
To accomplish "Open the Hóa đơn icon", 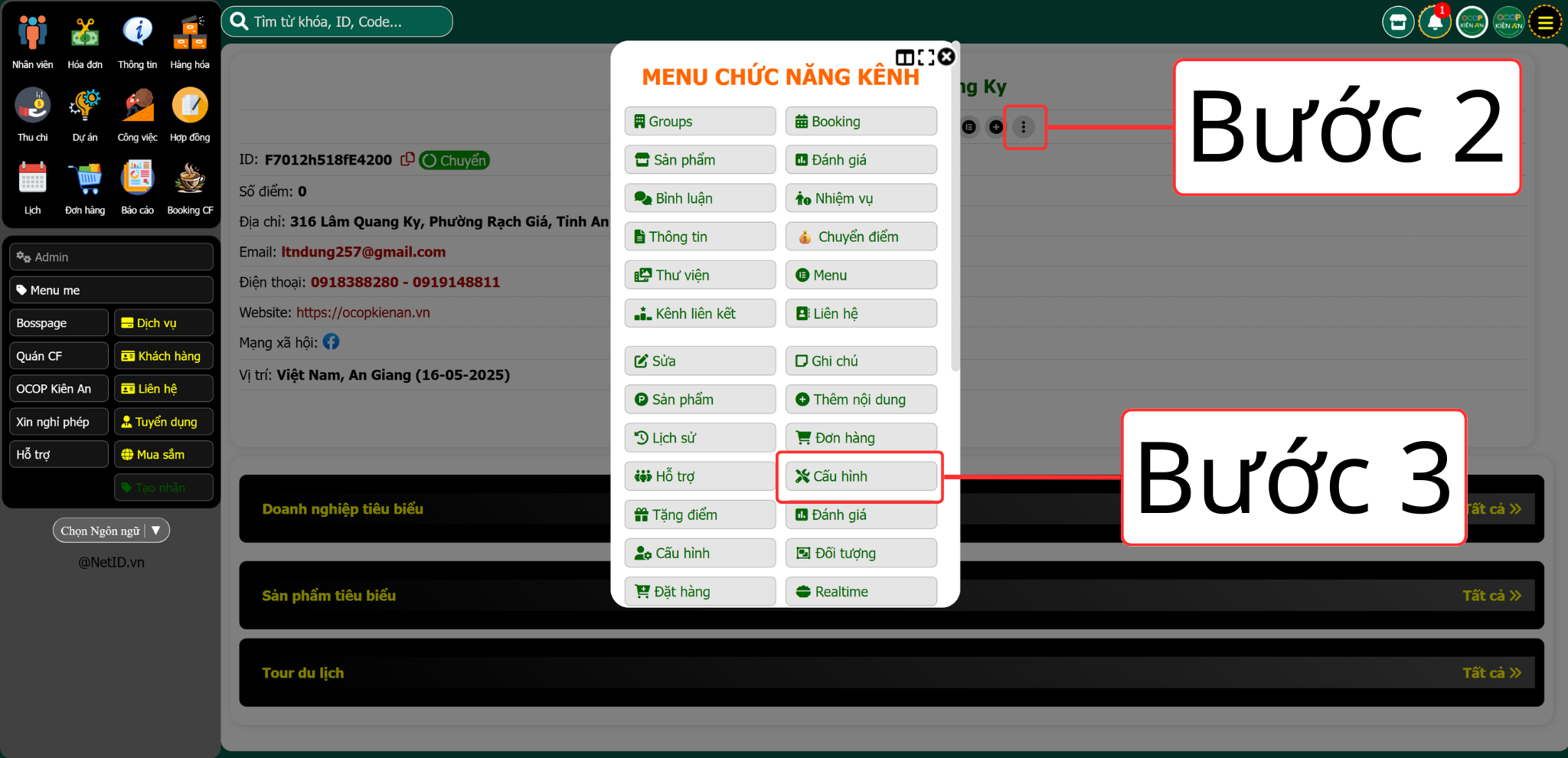I will (85, 33).
